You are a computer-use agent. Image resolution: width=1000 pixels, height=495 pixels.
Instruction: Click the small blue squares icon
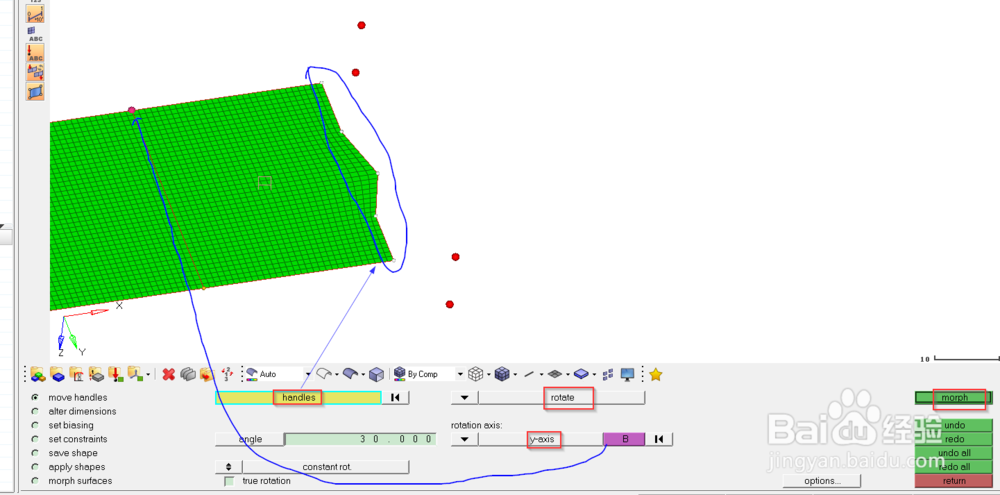(608, 374)
